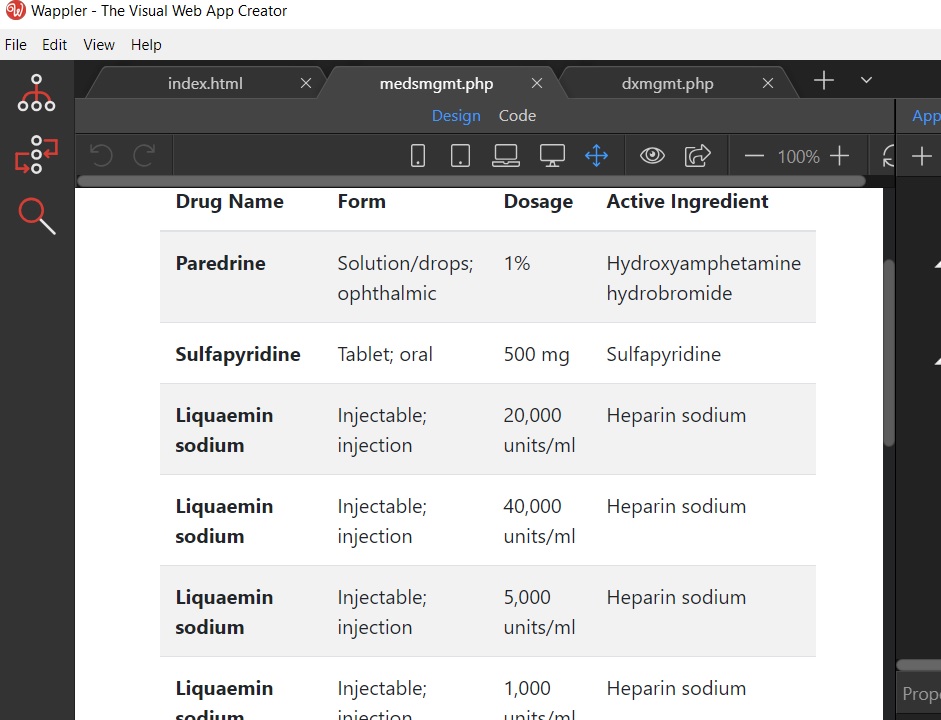
Task: Click the plus icon in right panel
Action: coord(921,157)
